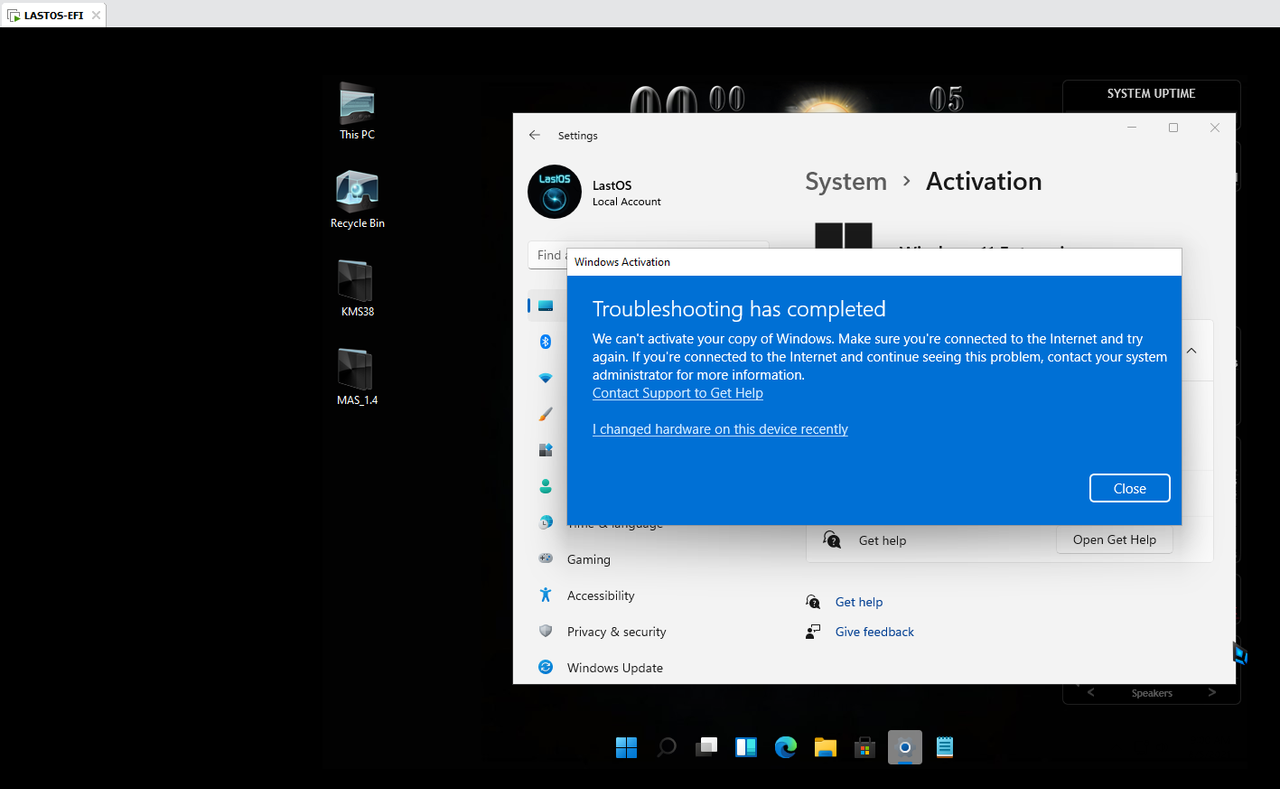
Task: Click the Apps sidebar icon
Action: tap(546, 450)
